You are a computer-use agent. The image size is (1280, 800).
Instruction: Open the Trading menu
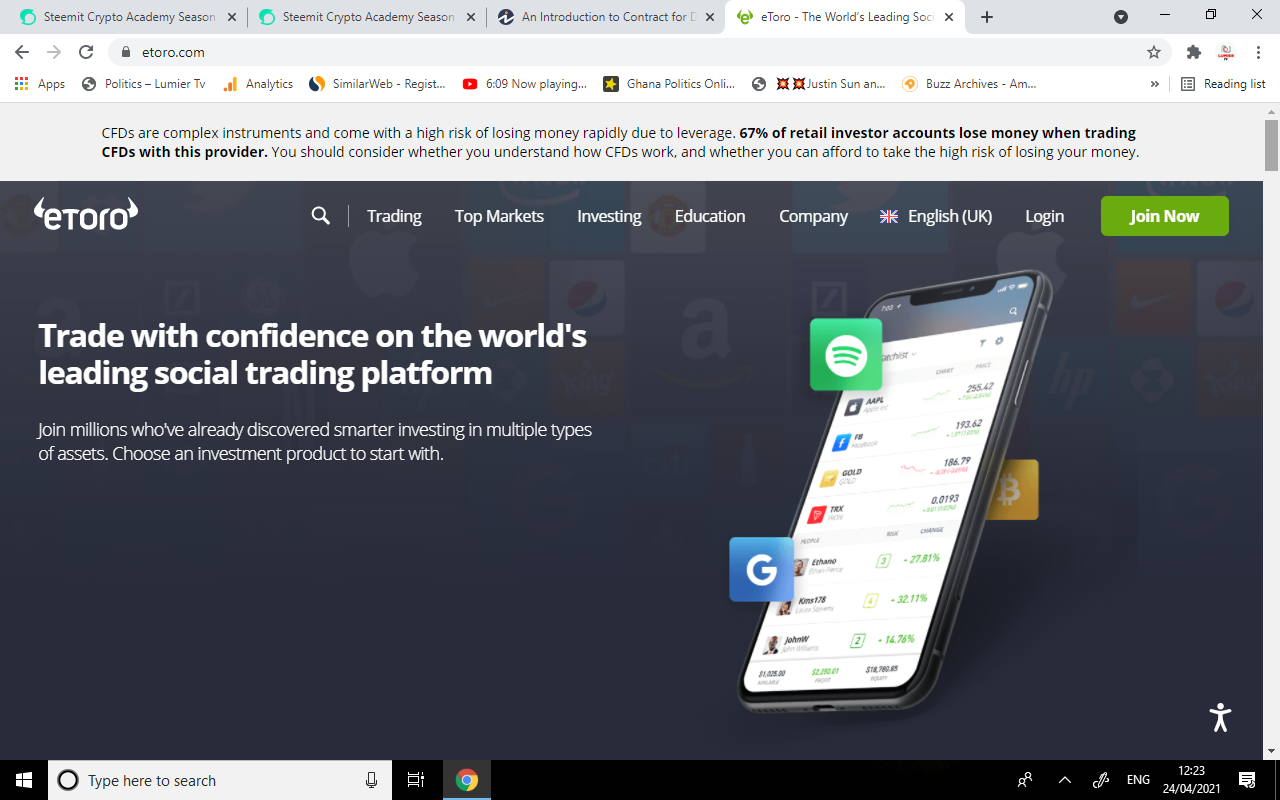[x=394, y=216]
